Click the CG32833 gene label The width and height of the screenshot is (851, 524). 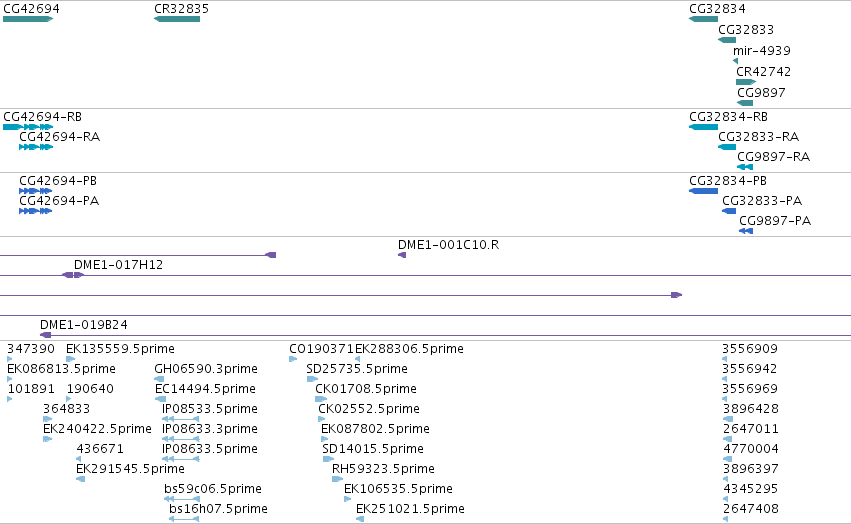click(746, 29)
